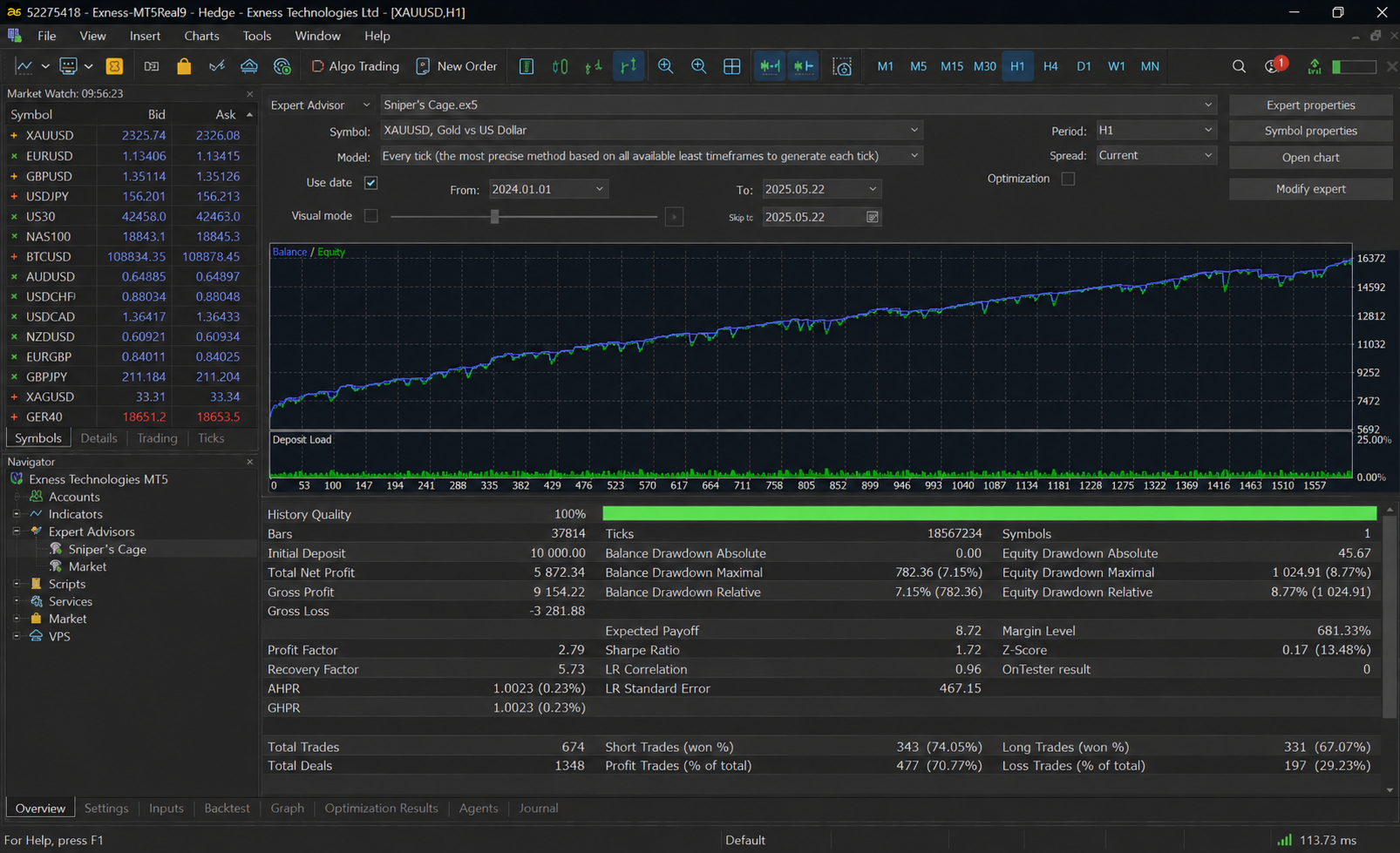The width and height of the screenshot is (1400, 853).
Task: Click the Symbol properties button
Action: coord(1310,131)
